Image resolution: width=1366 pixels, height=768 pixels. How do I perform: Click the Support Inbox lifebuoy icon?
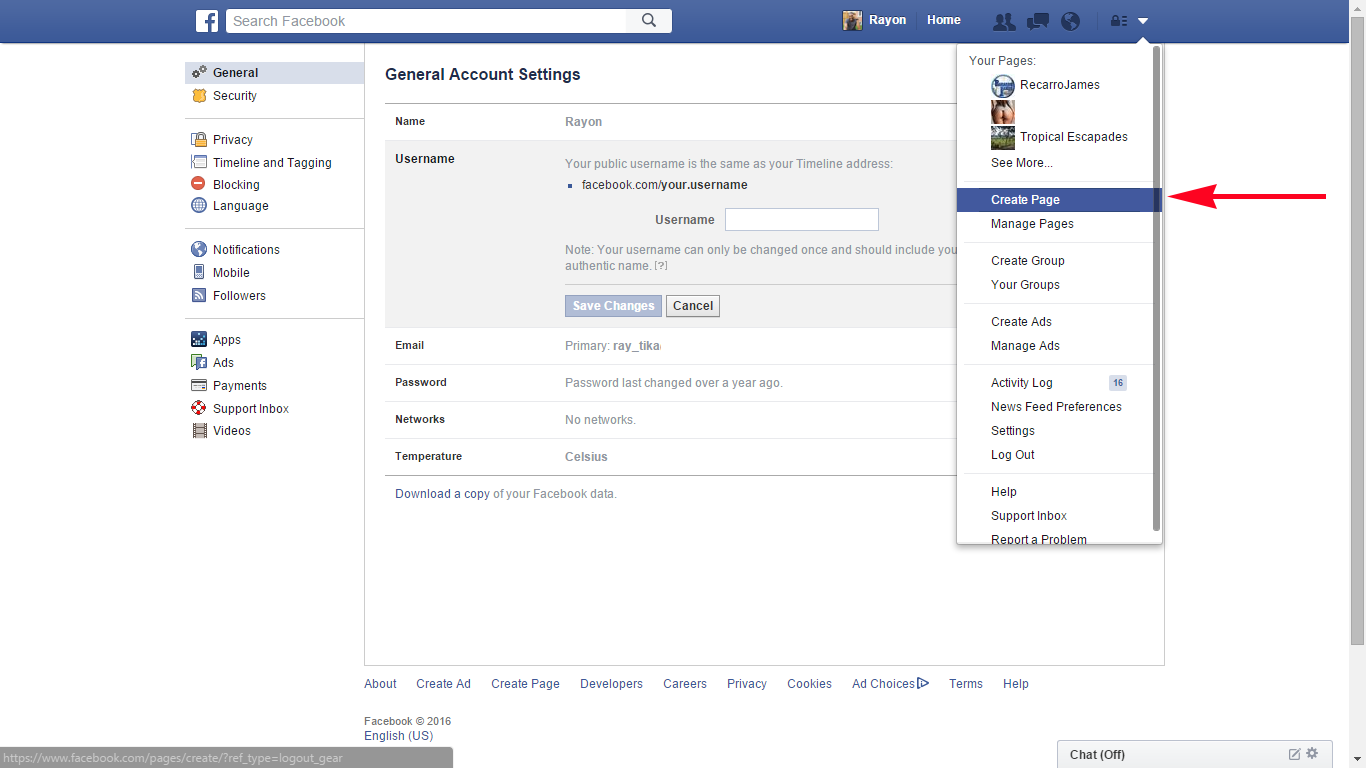point(199,408)
